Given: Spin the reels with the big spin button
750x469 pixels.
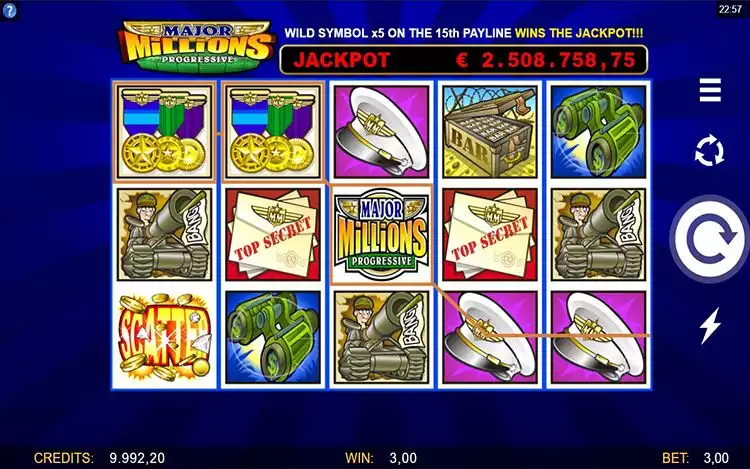Looking at the screenshot, I should (710, 239).
